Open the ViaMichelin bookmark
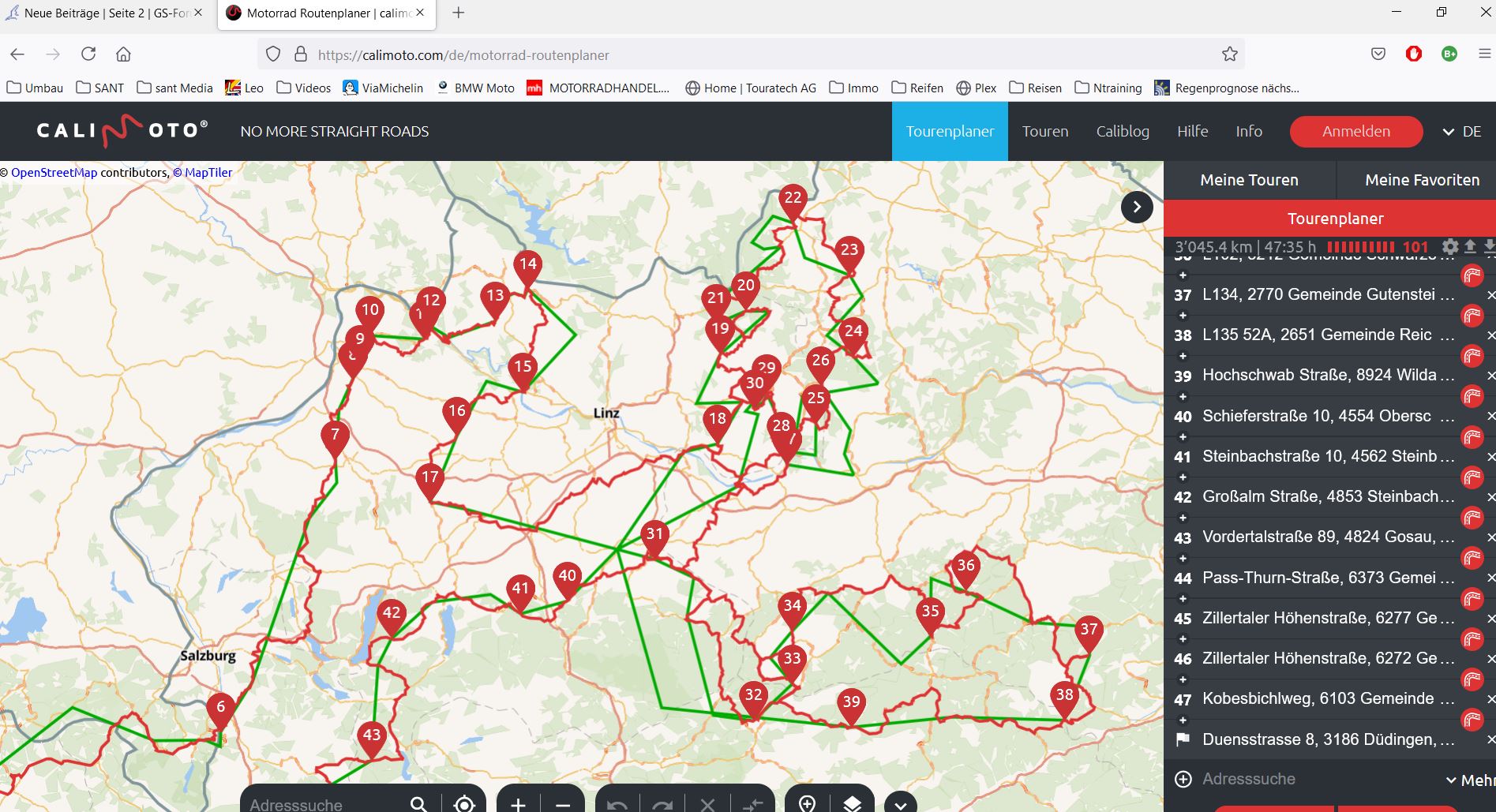Viewport: 1496px width, 812px height. 383,88
